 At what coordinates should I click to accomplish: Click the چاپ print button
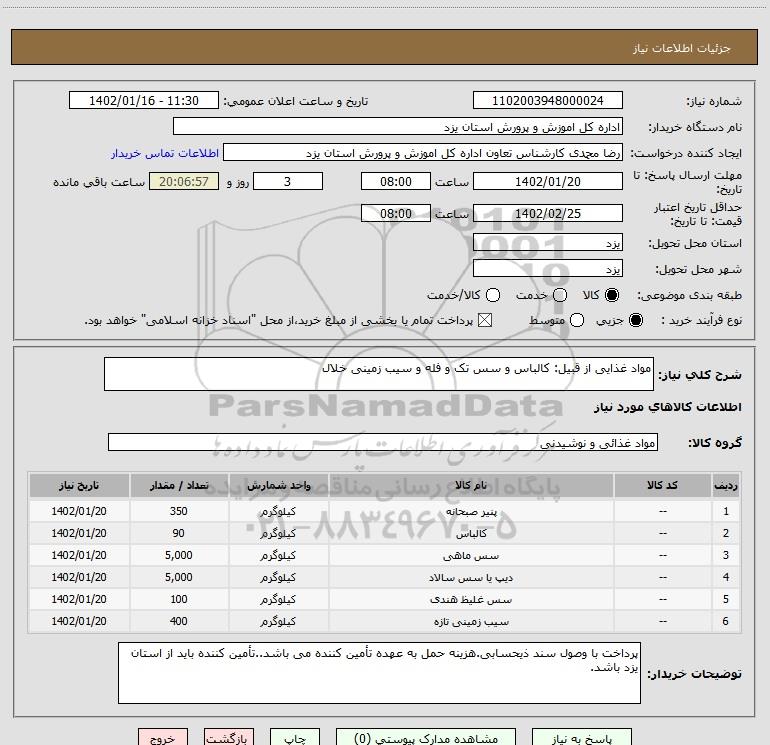pyautogui.click(x=295, y=737)
